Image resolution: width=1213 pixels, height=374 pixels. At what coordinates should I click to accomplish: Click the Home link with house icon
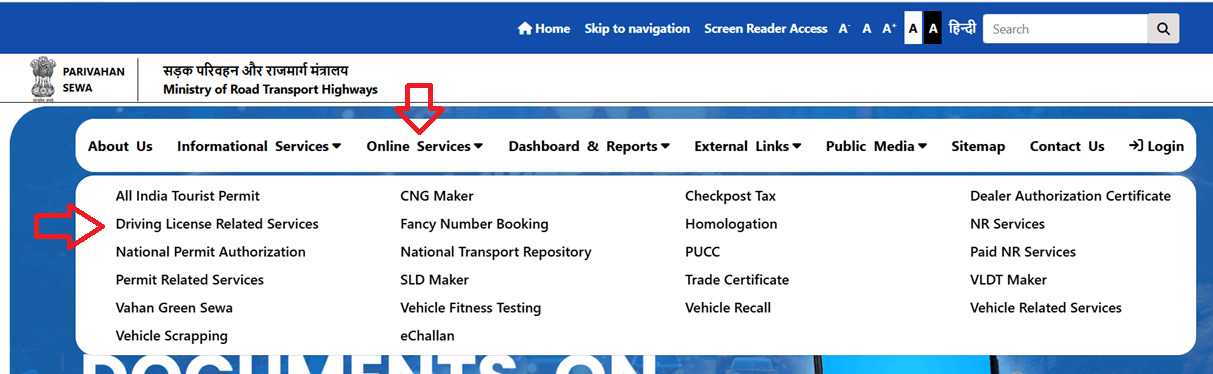544,29
